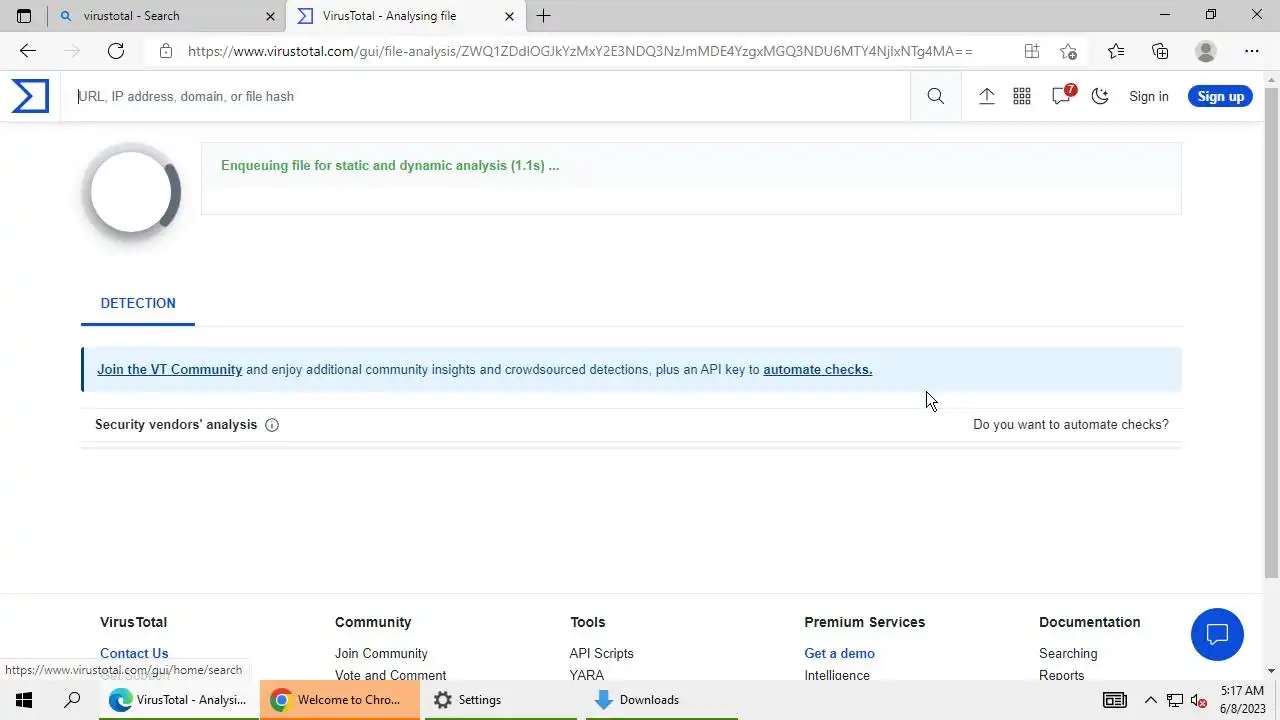Image resolution: width=1280 pixels, height=720 pixels.
Task: Open split screen icon in address bar
Action: (1031, 51)
